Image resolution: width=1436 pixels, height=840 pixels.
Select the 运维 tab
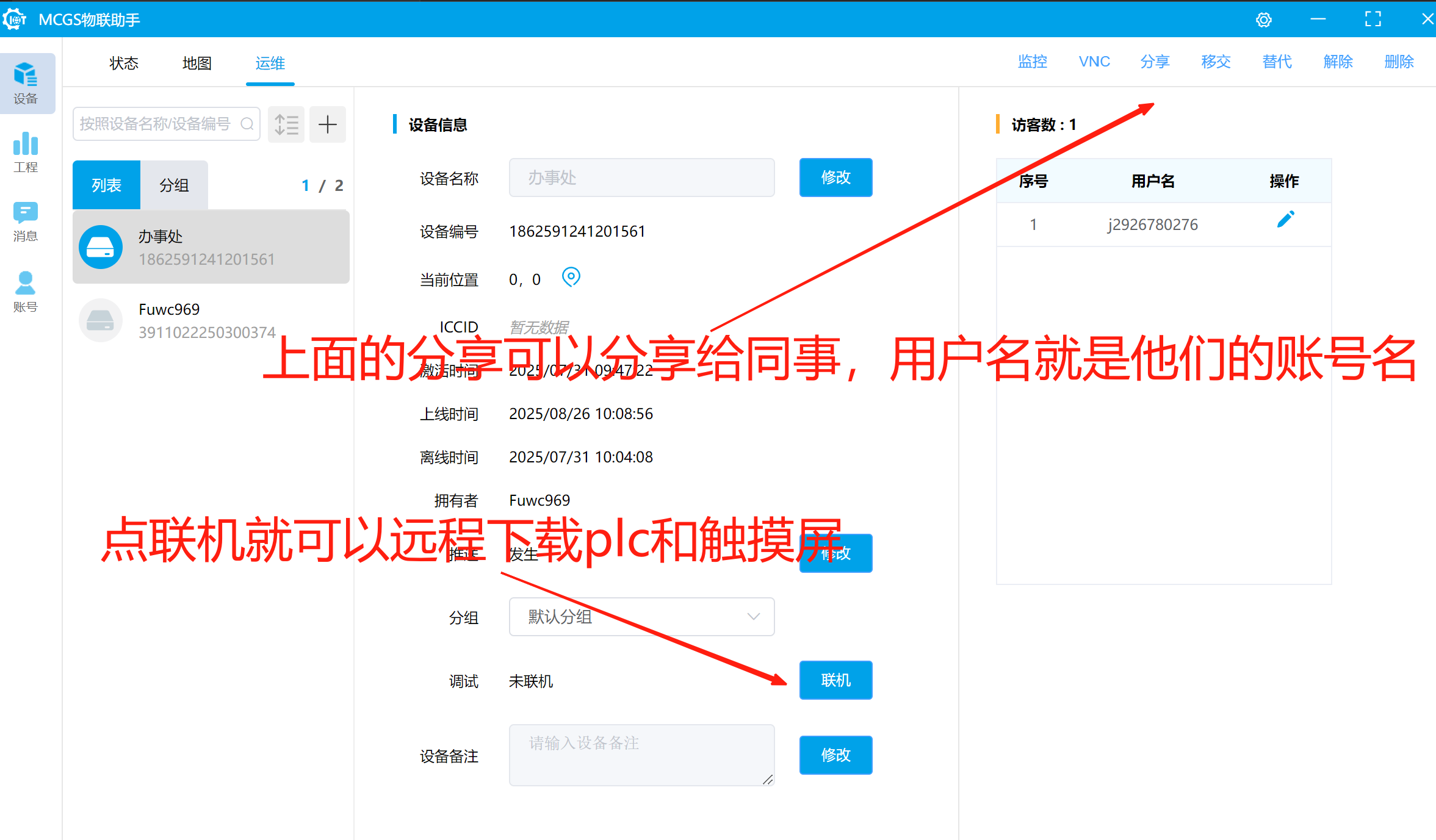click(x=270, y=63)
